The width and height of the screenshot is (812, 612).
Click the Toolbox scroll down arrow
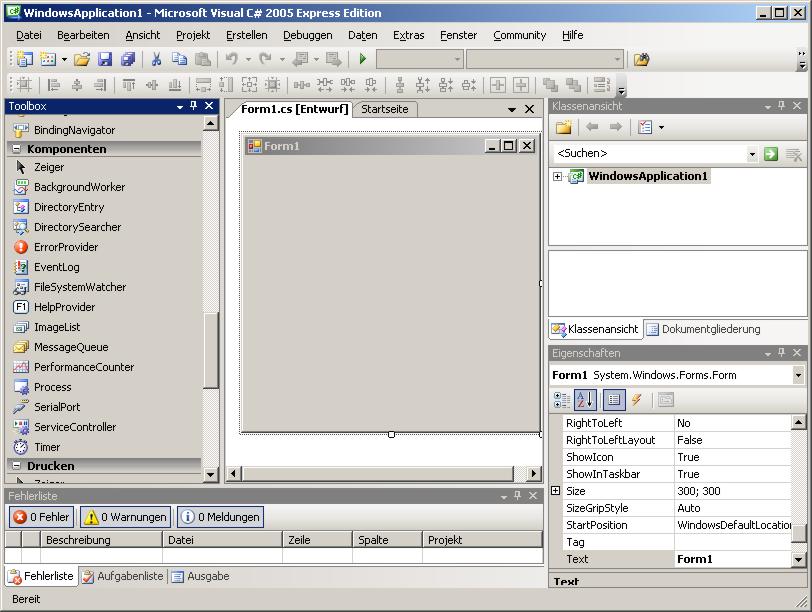coord(210,474)
